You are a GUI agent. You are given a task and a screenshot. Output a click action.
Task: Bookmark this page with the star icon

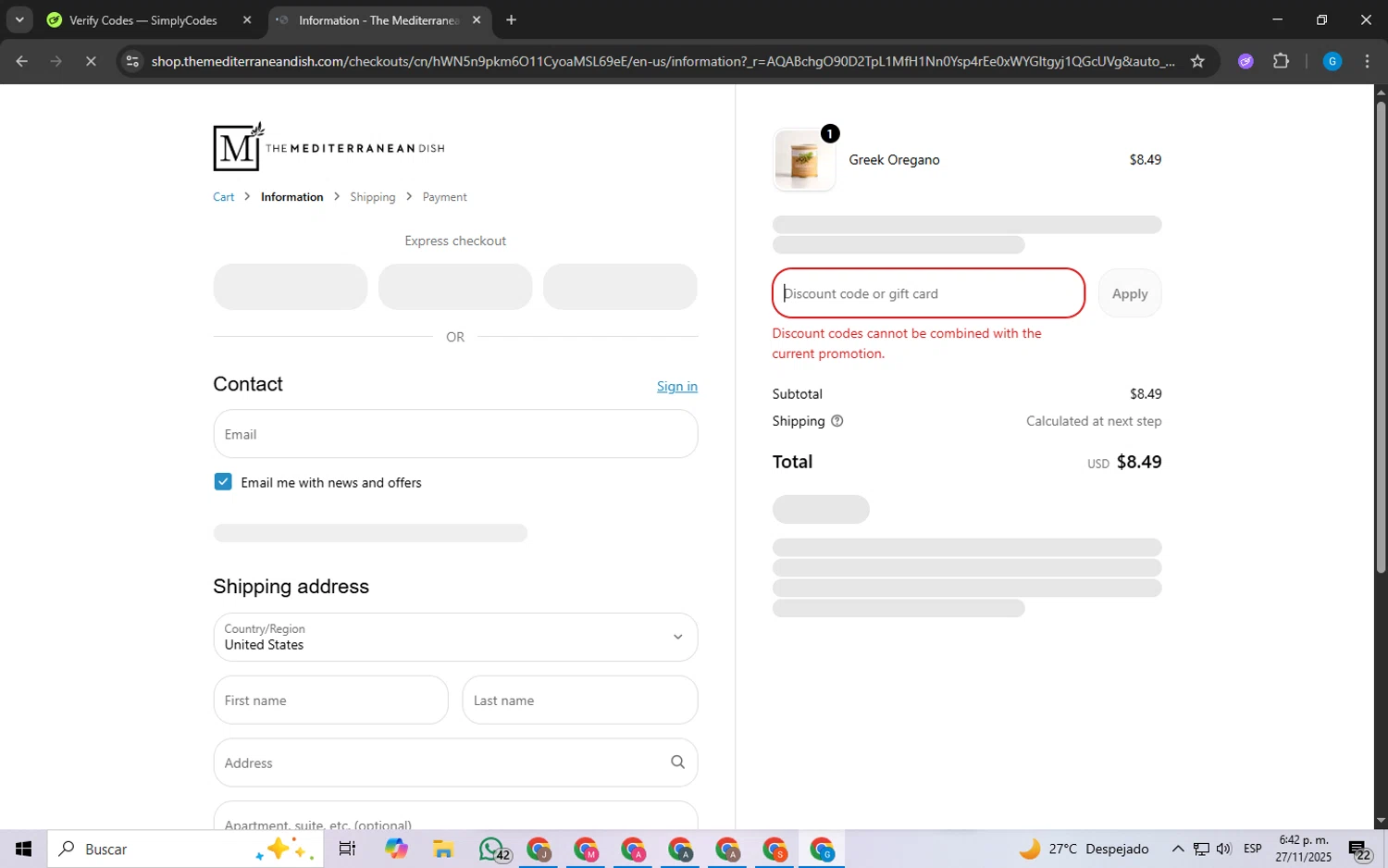pyautogui.click(x=1197, y=61)
